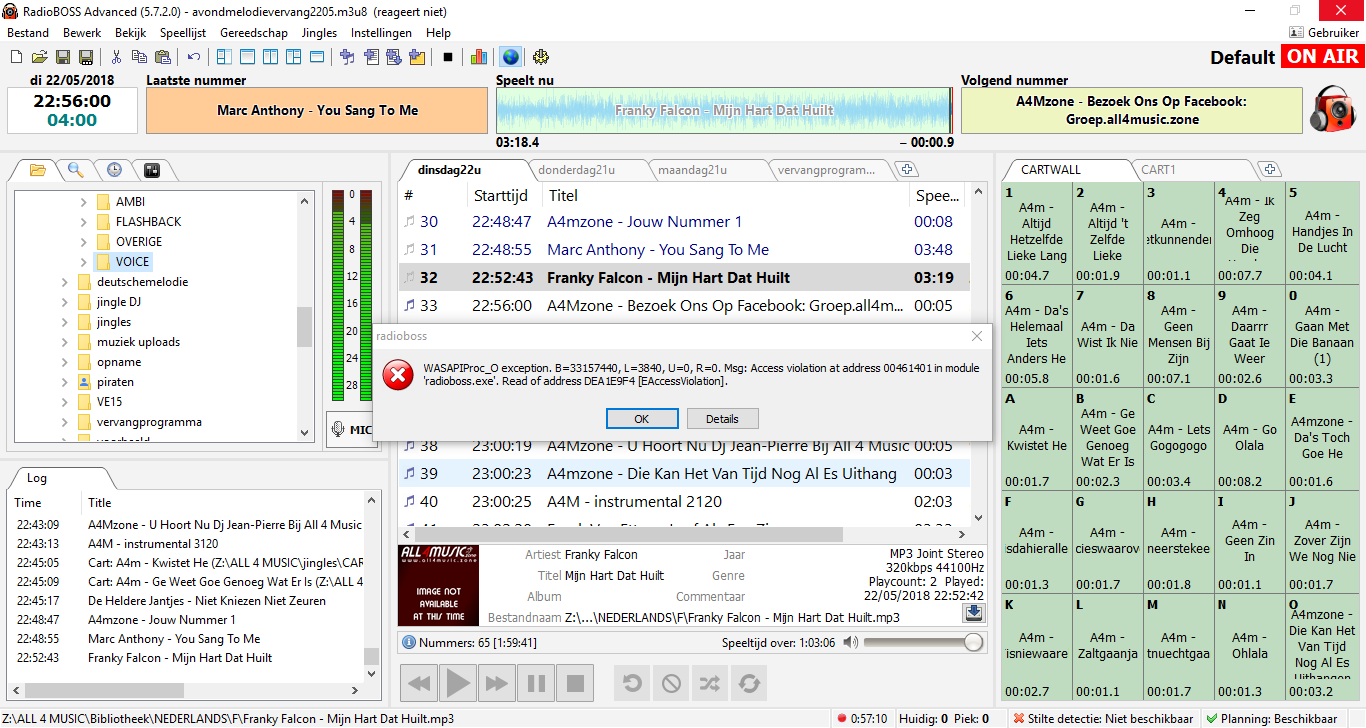Add a new cartwall tab with plus button
The height and width of the screenshot is (728, 1366).
pyautogui.click(x=1268, y=170)
